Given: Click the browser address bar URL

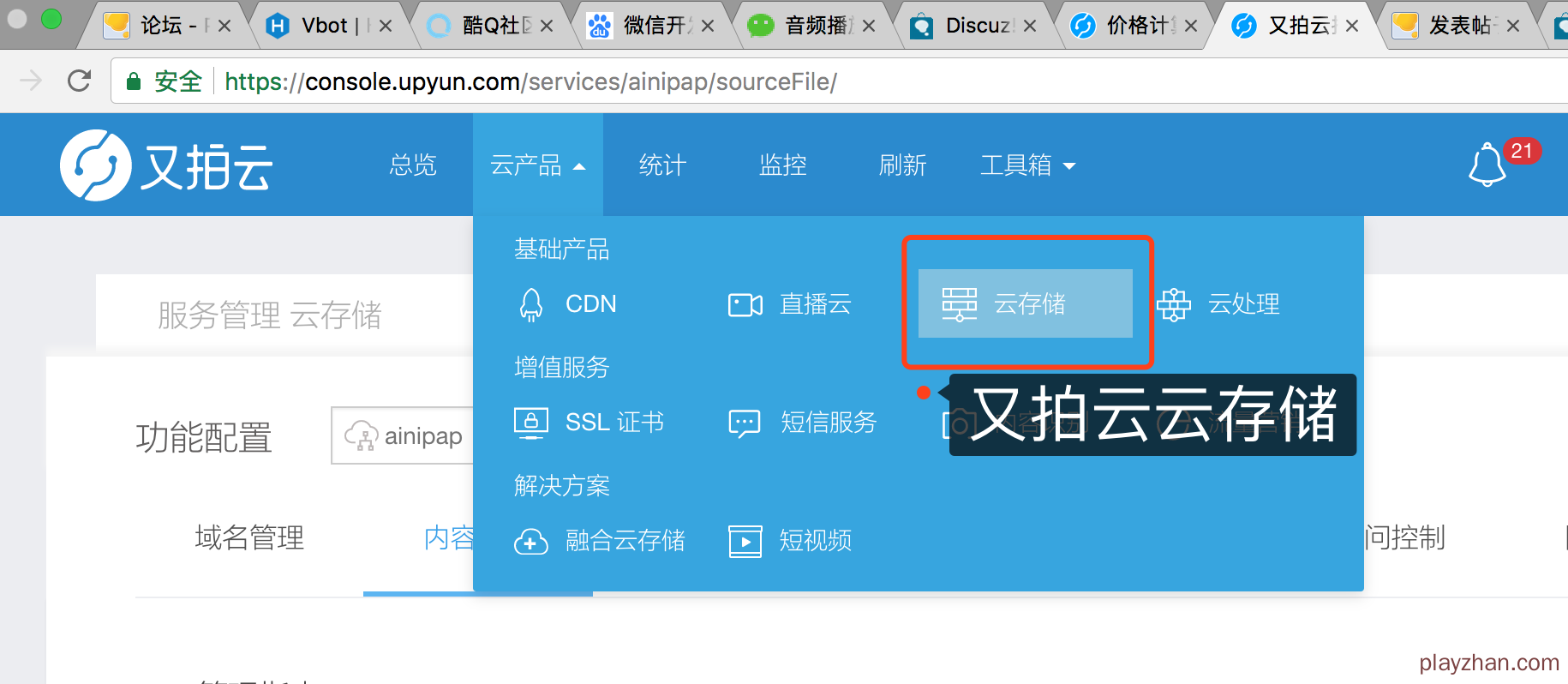Looking at the screenshot, I should [530, 82].
